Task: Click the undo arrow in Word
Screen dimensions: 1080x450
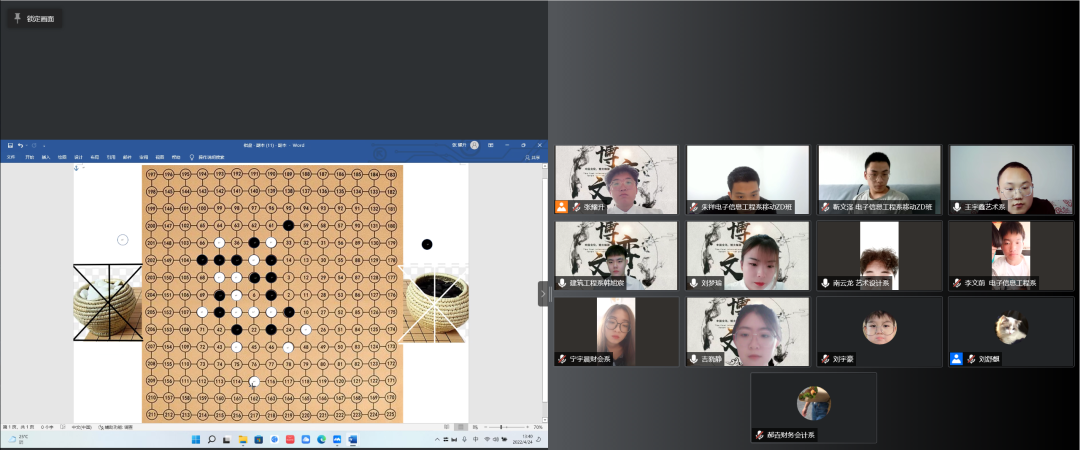Action: [20, 145]
